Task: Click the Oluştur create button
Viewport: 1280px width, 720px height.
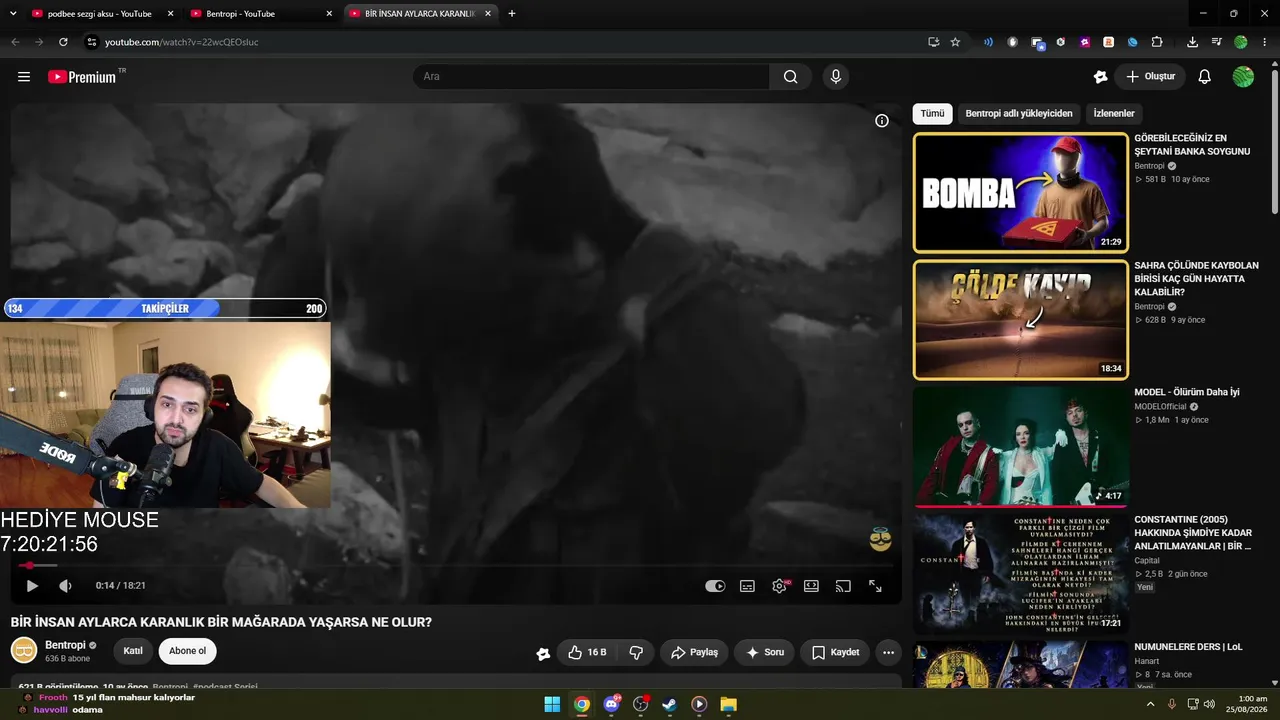Action: (1150, 77)
